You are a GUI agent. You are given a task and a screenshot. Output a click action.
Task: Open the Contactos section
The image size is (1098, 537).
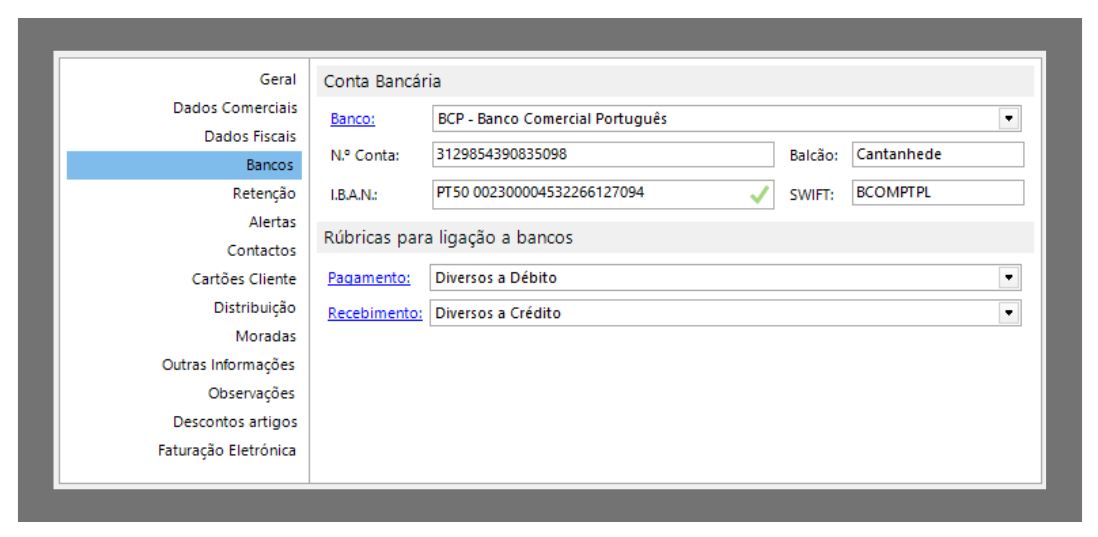(x=261, y=251)
